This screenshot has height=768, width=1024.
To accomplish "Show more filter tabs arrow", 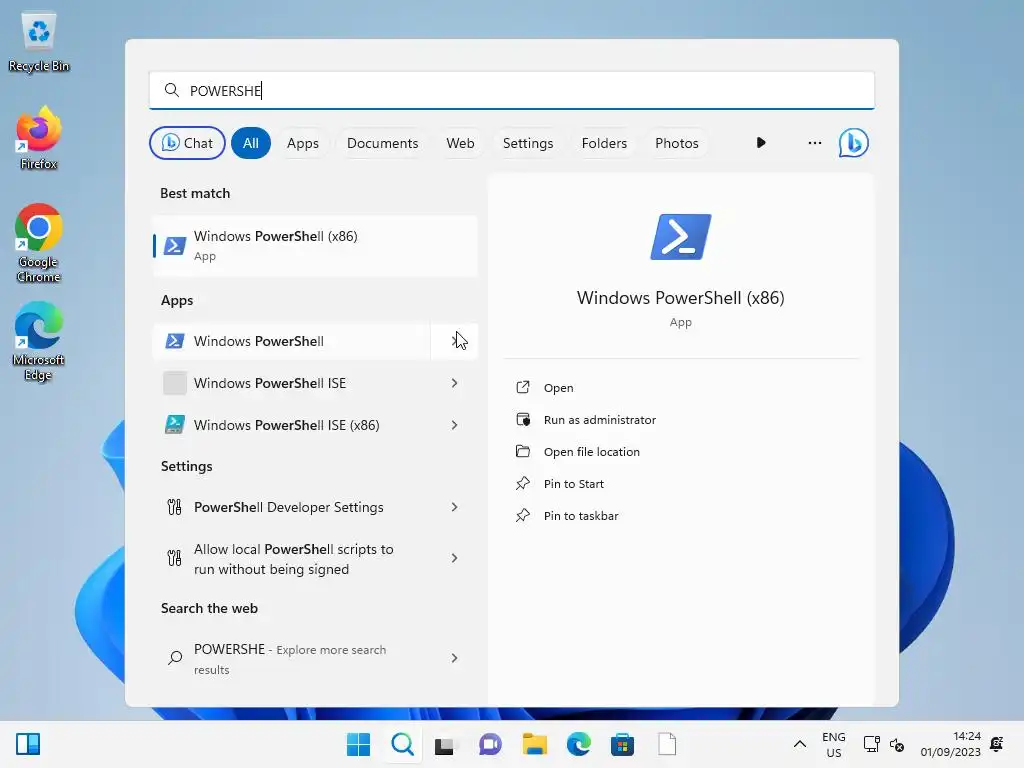I will point(761,143).
